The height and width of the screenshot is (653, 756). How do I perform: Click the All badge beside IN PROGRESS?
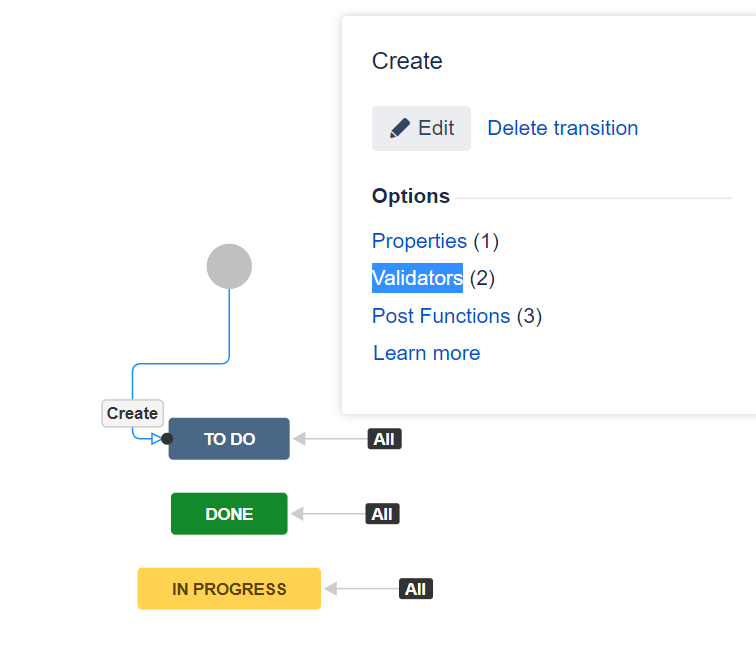(416, 589)
